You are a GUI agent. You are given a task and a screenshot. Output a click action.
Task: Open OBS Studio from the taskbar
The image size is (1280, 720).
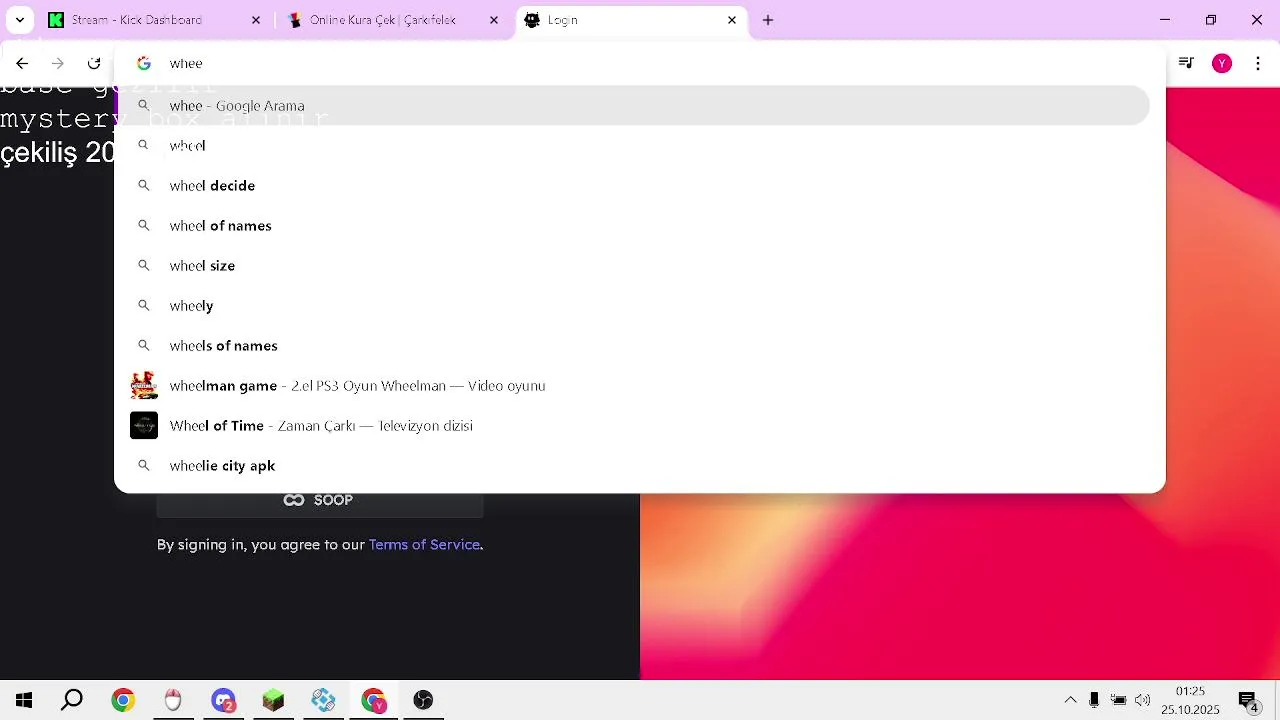423,700
